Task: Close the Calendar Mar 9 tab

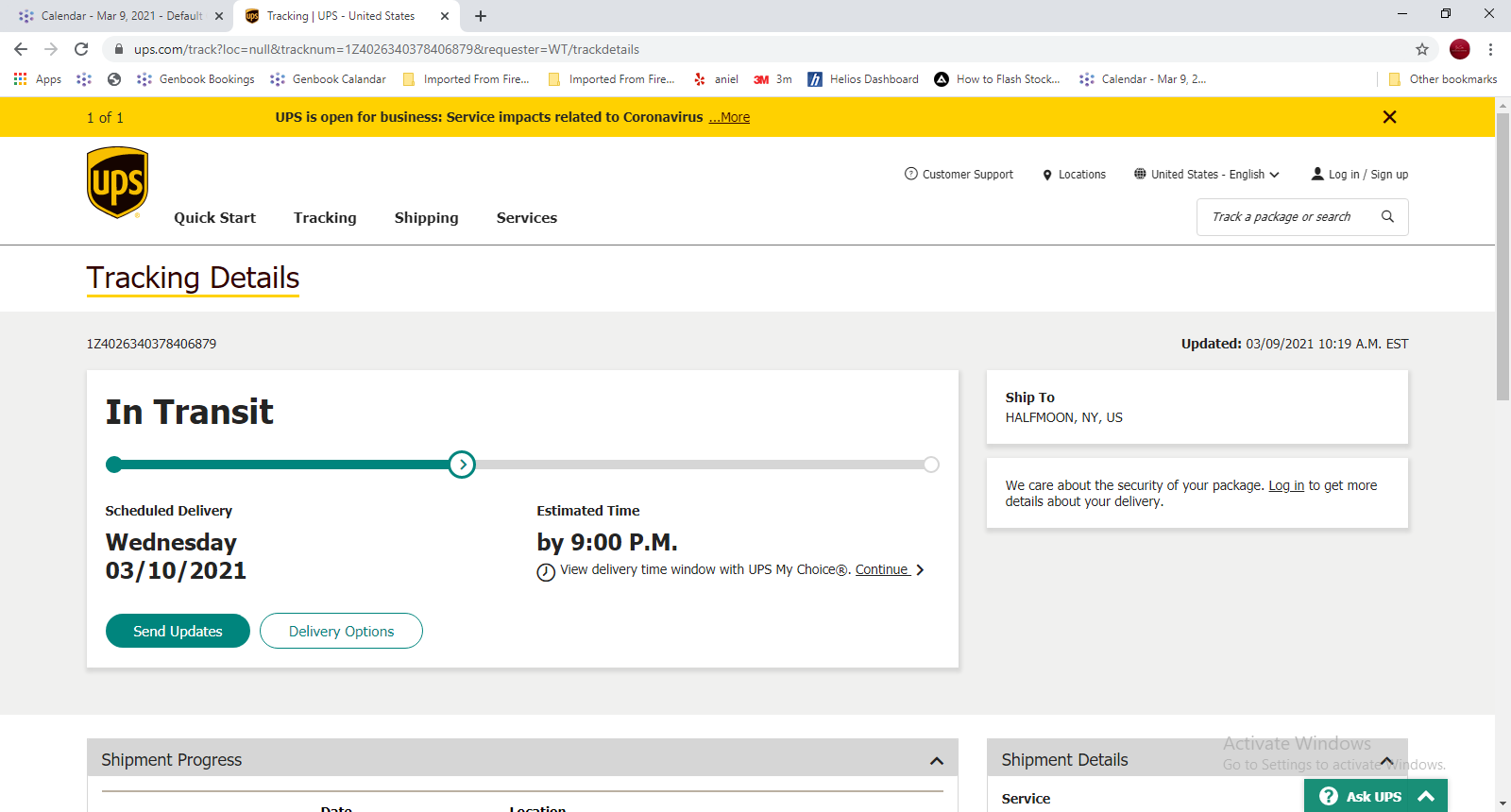Action: (x=219, y=16)
